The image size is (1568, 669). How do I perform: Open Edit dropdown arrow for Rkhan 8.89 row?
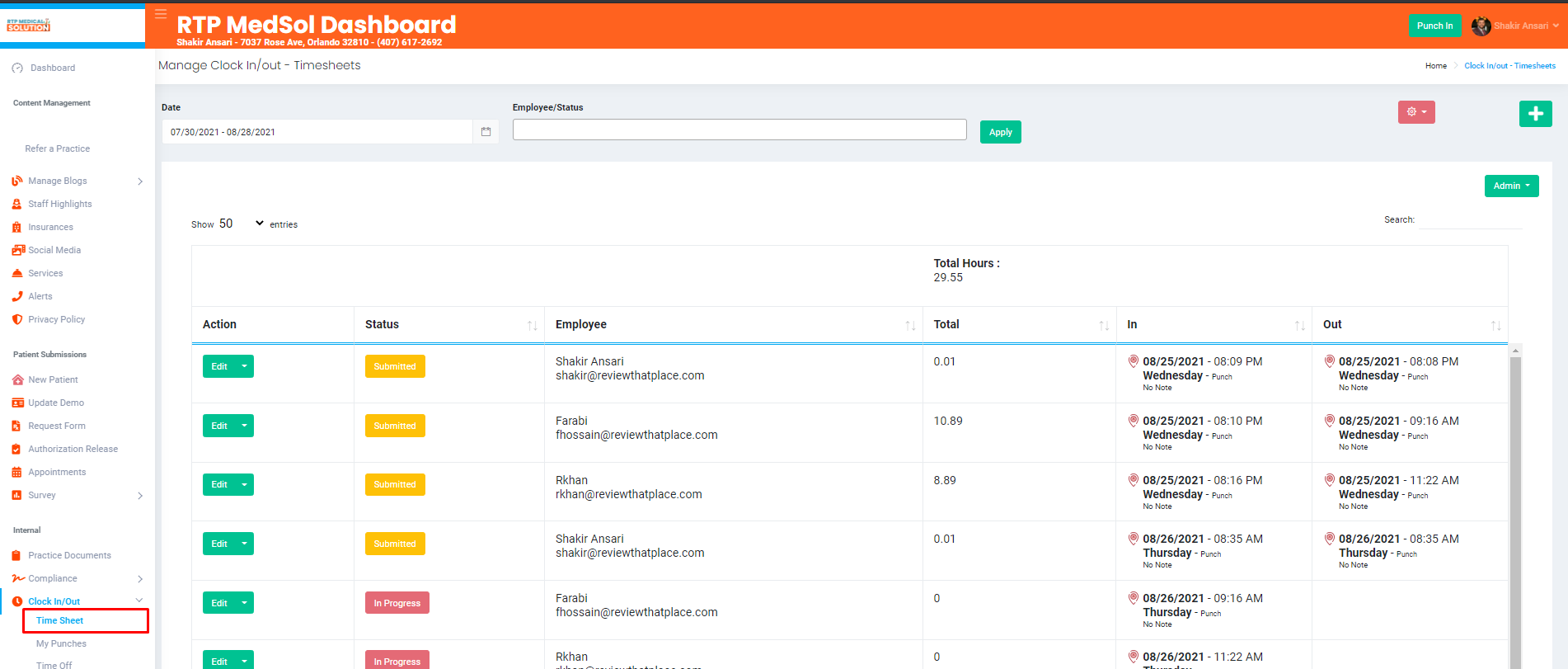point(245,484)
